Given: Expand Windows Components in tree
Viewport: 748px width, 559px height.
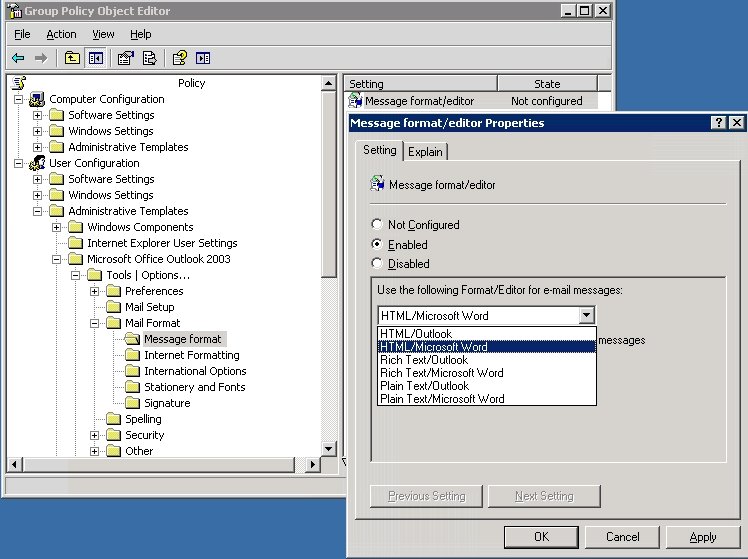Looking at the screenshot, I should [56, 227].
